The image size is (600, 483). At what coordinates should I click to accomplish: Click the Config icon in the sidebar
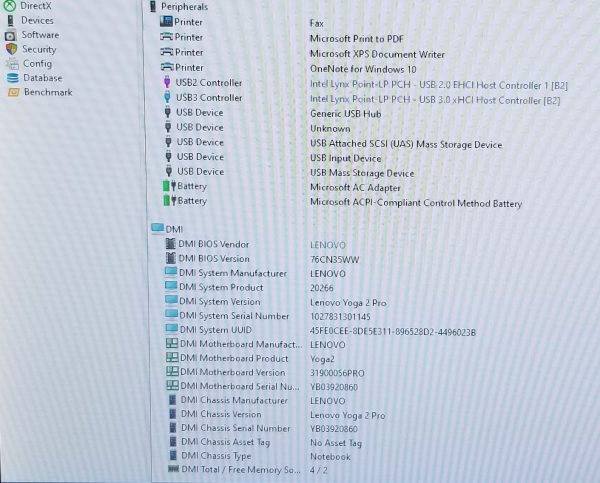(11, 63)
